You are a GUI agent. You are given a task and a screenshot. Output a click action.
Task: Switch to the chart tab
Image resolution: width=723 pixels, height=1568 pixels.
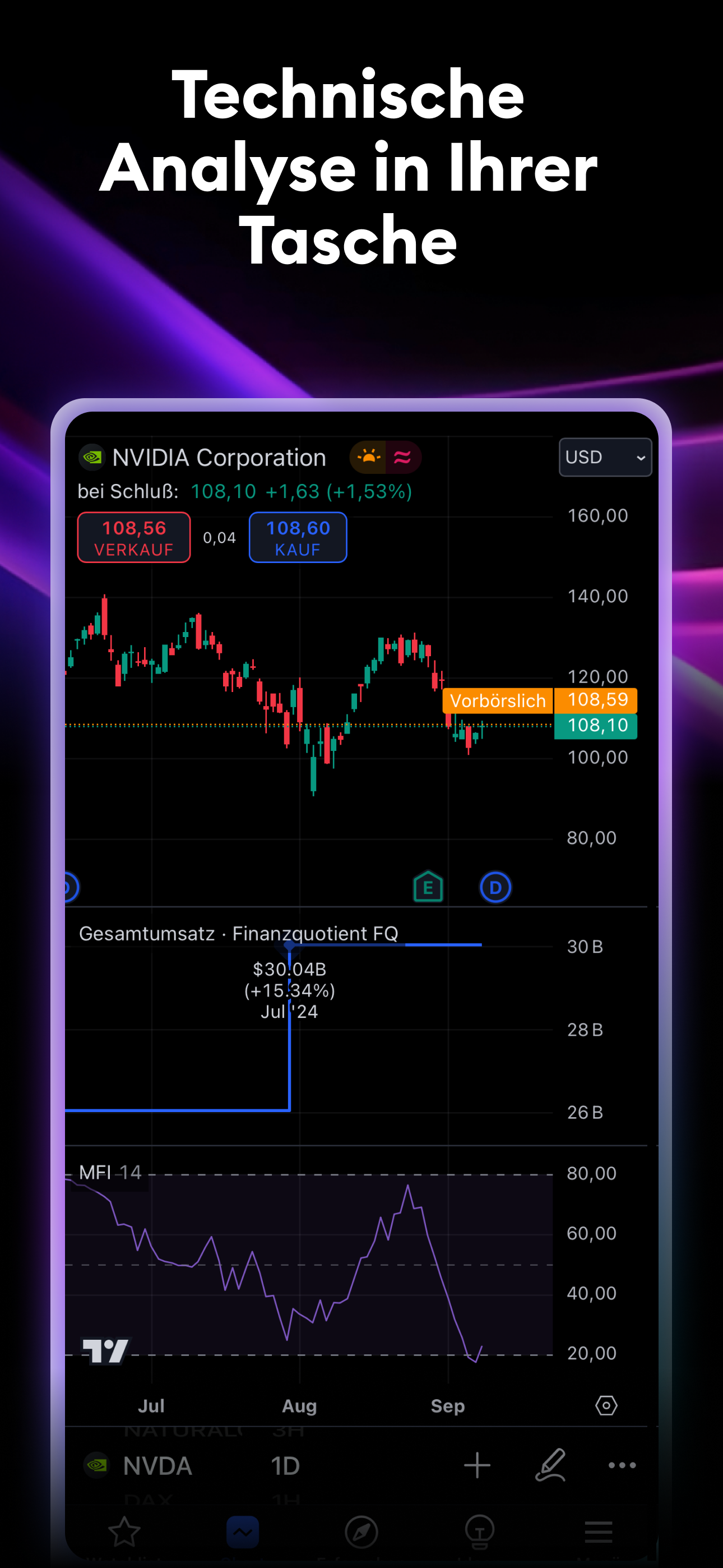click(x=242, y=1532)
